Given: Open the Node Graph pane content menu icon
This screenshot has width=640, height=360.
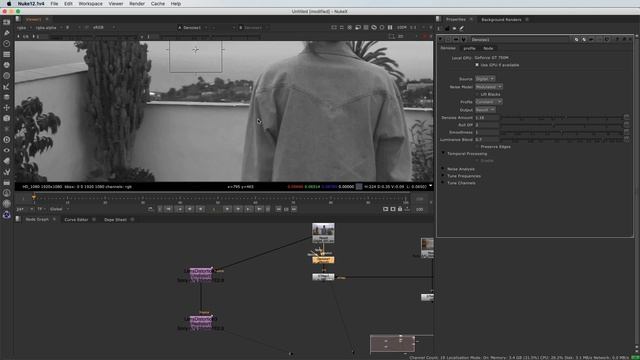Looking at the screenshot, I should [x=18, y=219].
